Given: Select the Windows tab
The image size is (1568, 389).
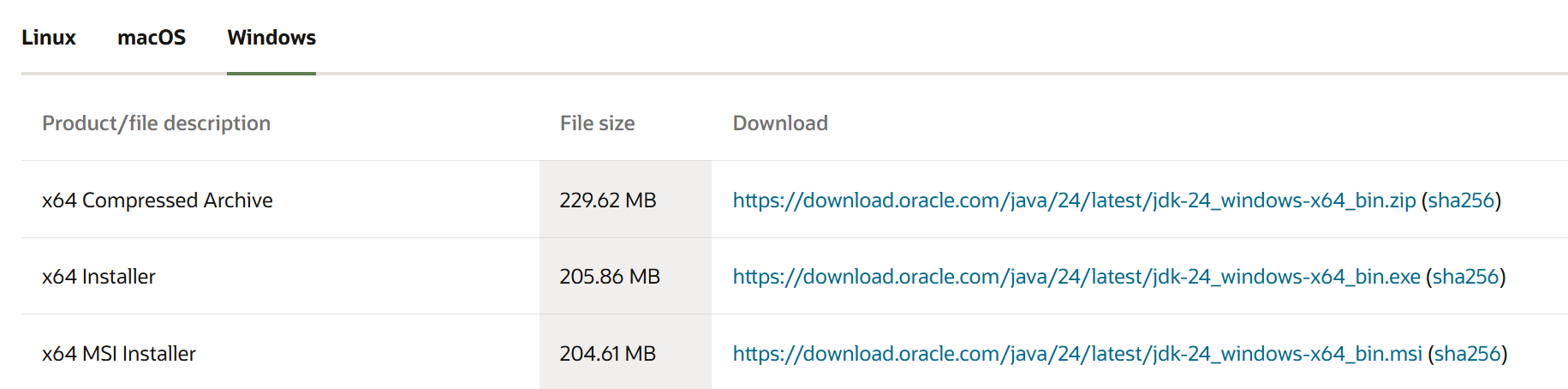Looking at the screenshot, I should (x=271, y=38).
